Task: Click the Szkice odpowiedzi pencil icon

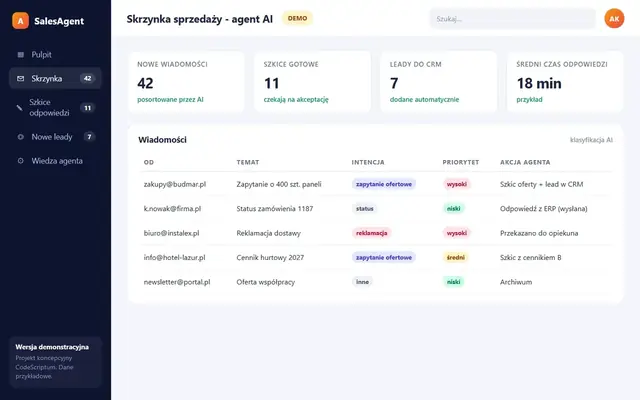Action: tap(19, 108)
